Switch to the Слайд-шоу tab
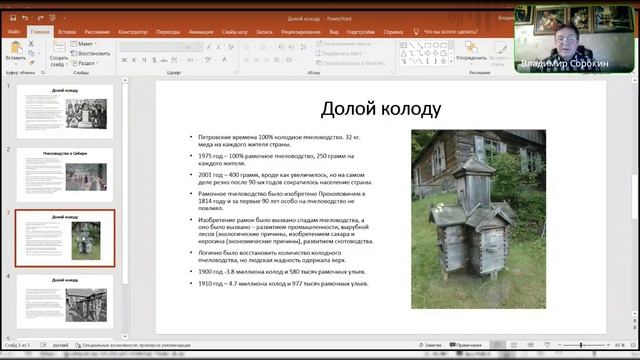 click(x=235, y=32)
